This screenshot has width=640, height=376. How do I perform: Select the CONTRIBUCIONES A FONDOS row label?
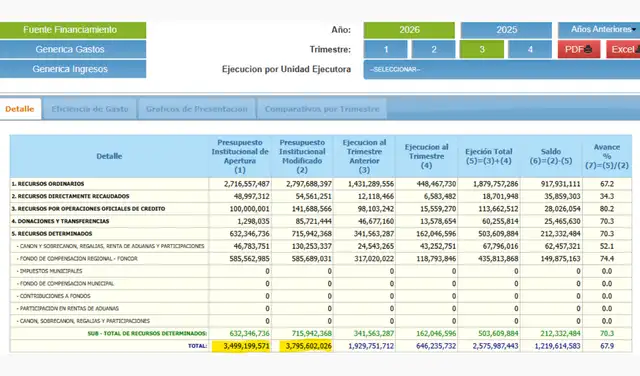point(53,296)
